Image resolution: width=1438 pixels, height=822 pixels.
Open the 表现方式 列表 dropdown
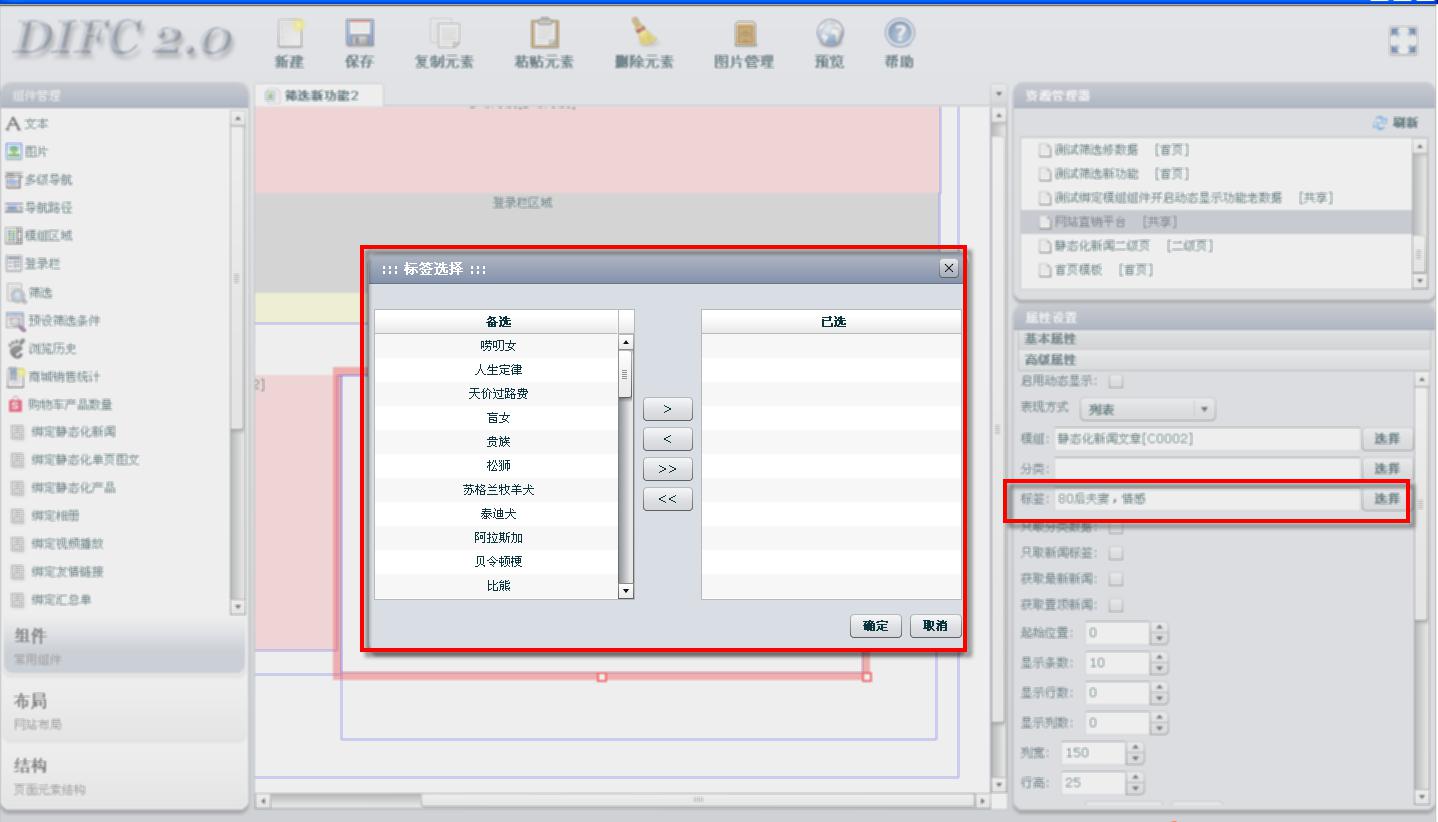click(x=1145, y=409)
